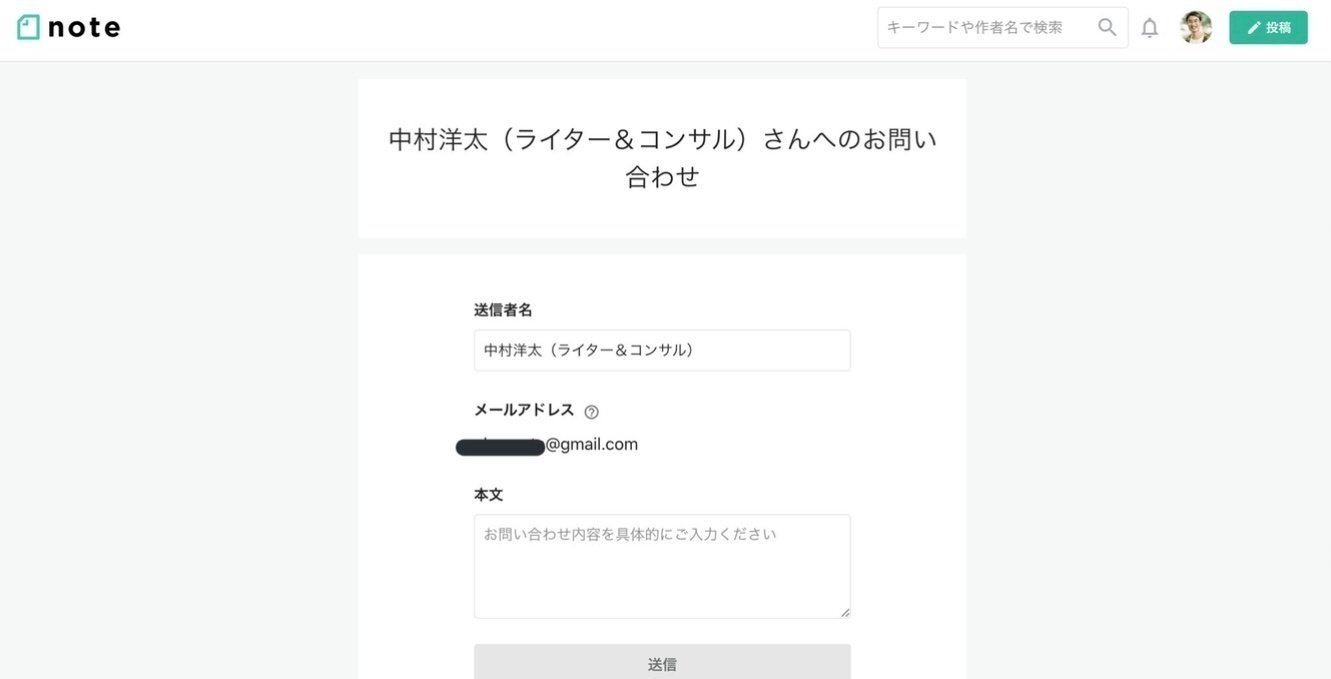Click the search magnifier icon
This screenshot has width=1331, height=679.
[x=1106, y=27]
